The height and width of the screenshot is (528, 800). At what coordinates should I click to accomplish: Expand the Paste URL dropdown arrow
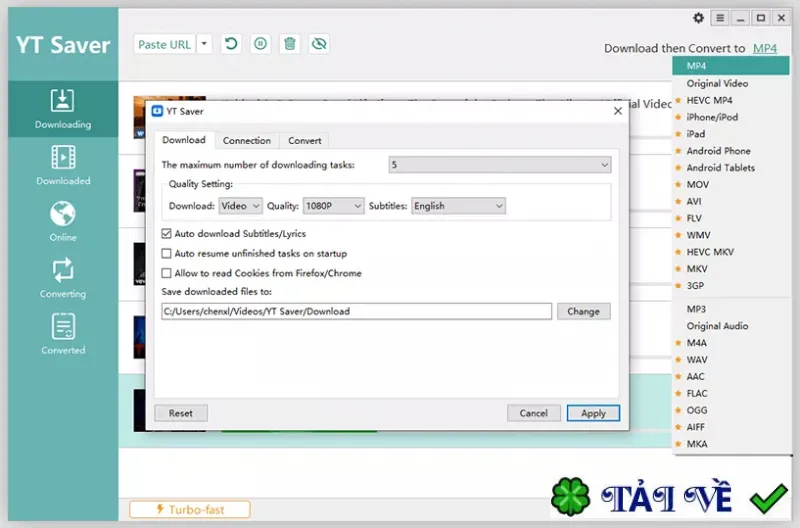[204, 44]
